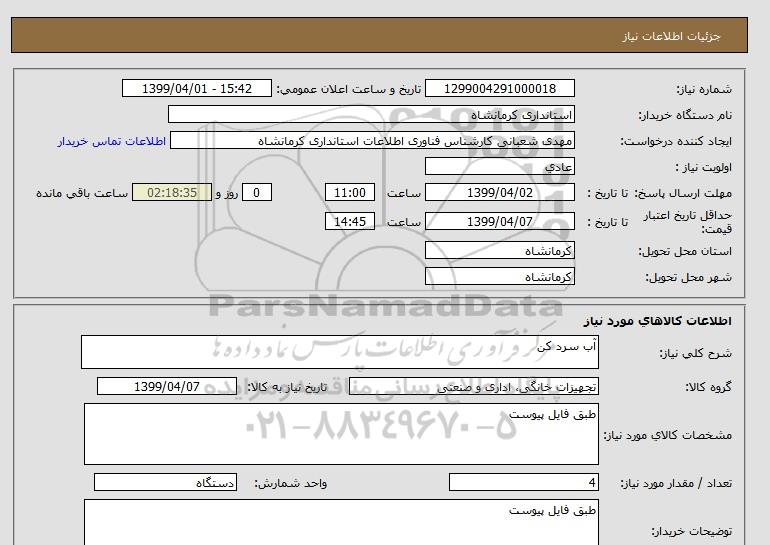Click the label واحد شمارش
770x545 pixels.
pyautogui.click(x=291, y=483)
